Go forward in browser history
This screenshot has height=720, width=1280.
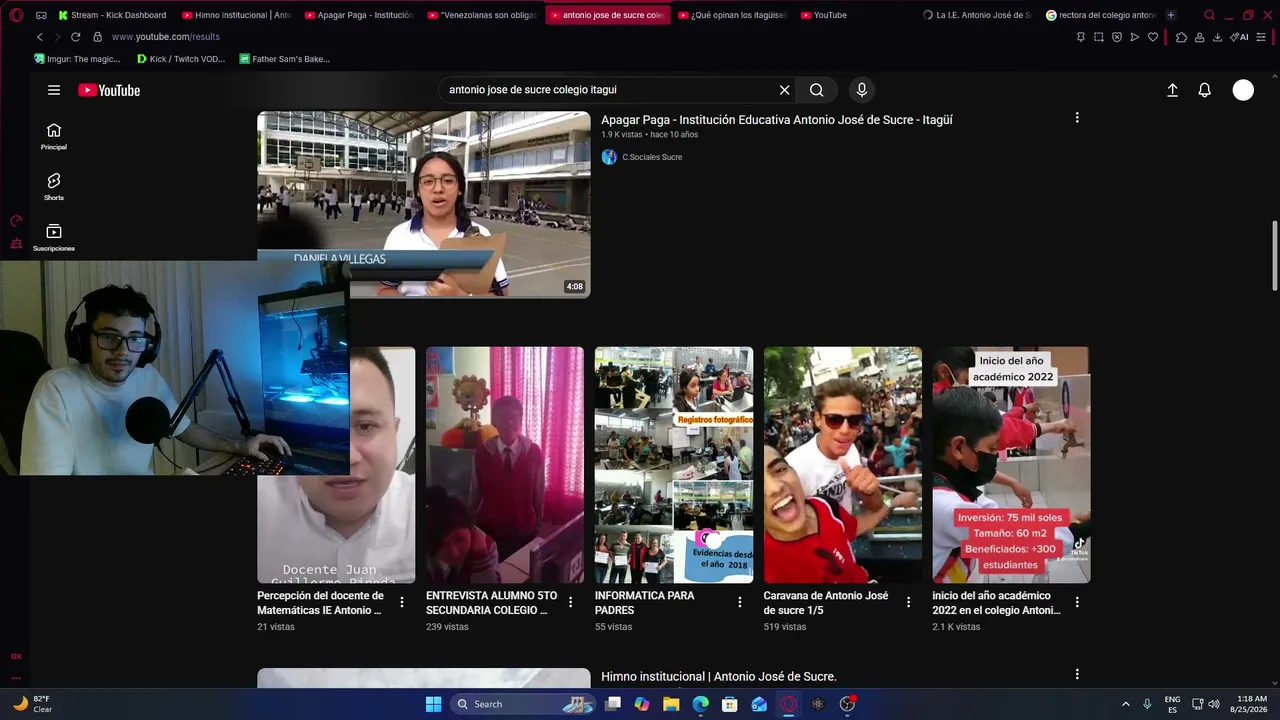57,37
